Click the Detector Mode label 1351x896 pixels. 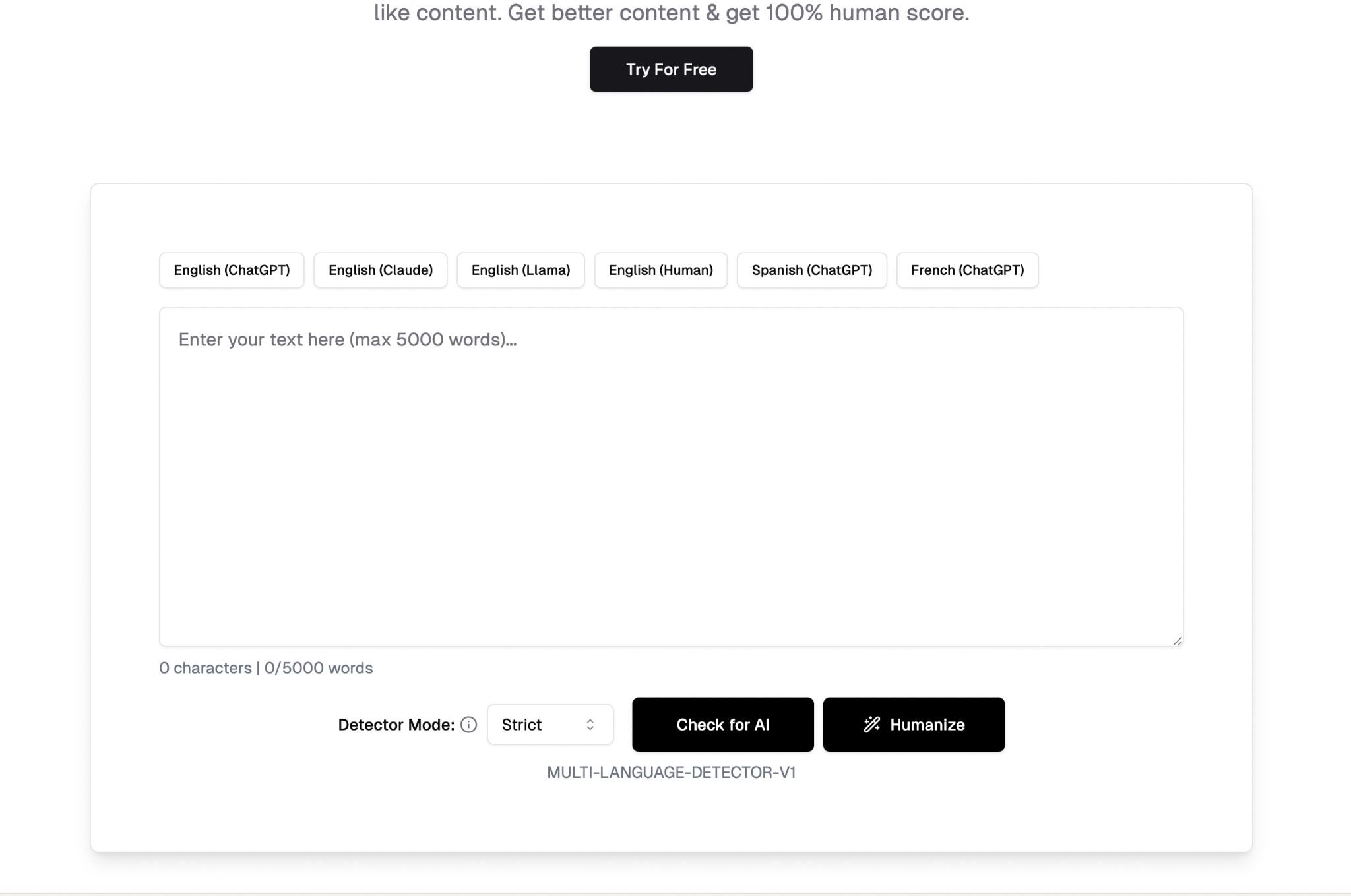pos(396,725)
